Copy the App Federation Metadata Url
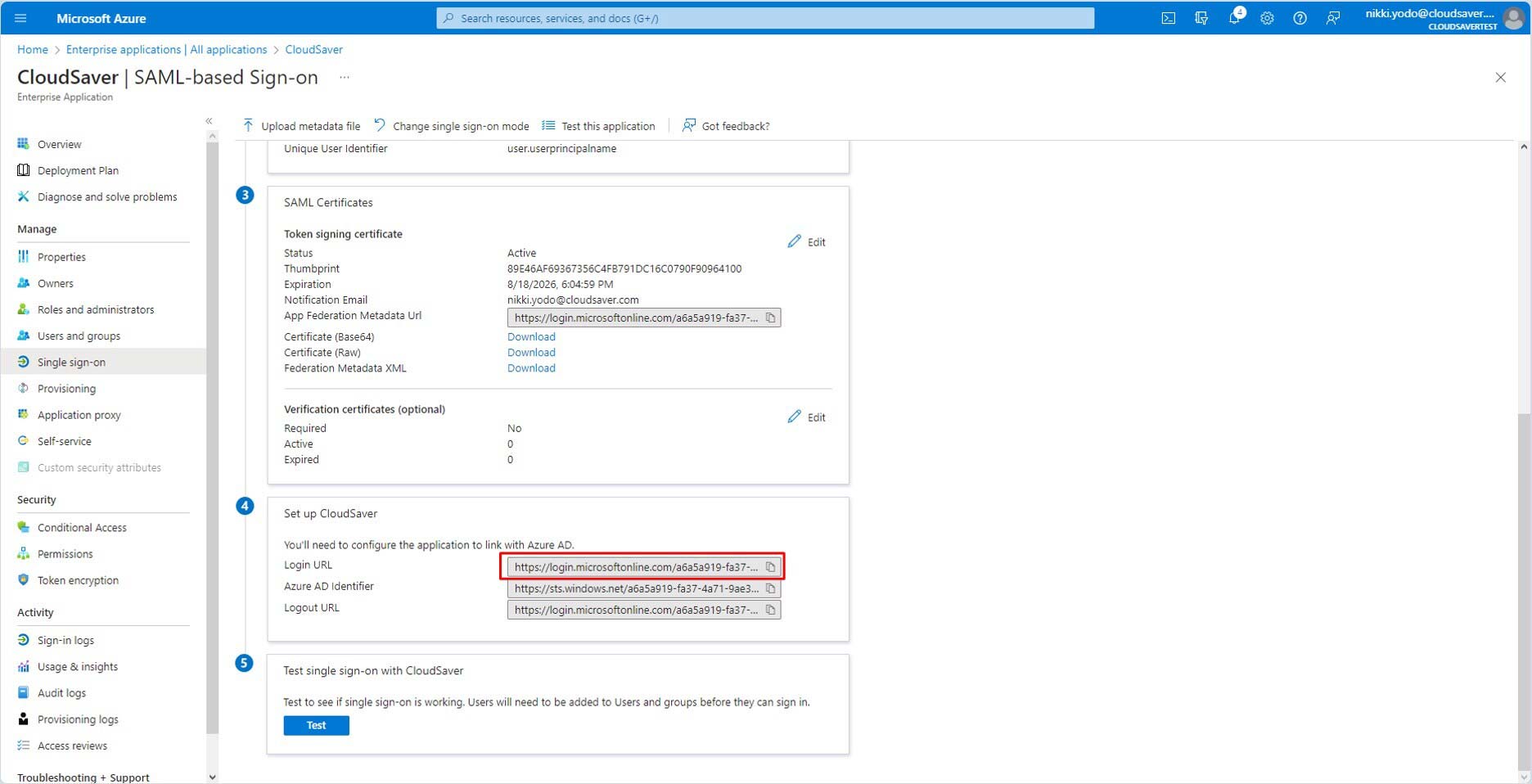 point(770,318)
